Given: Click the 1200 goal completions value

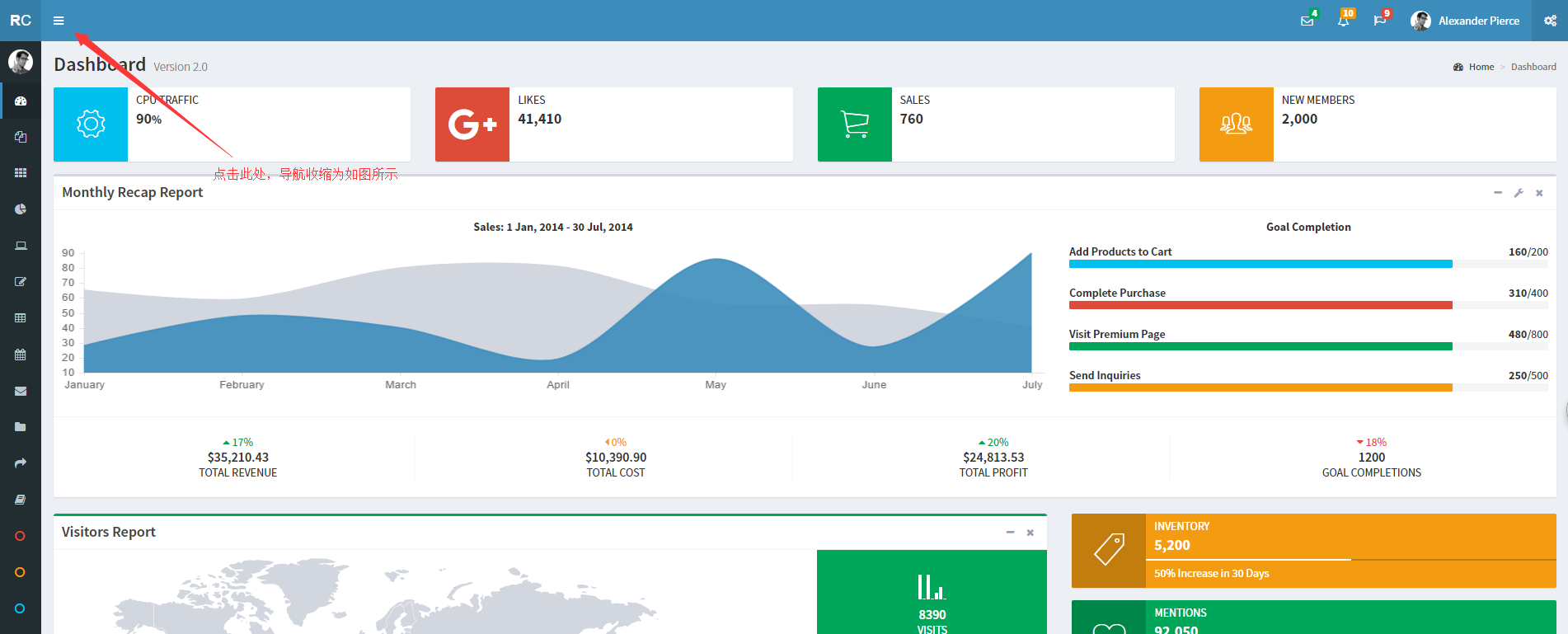Looking at the screenshot, I should [1372, 457].
